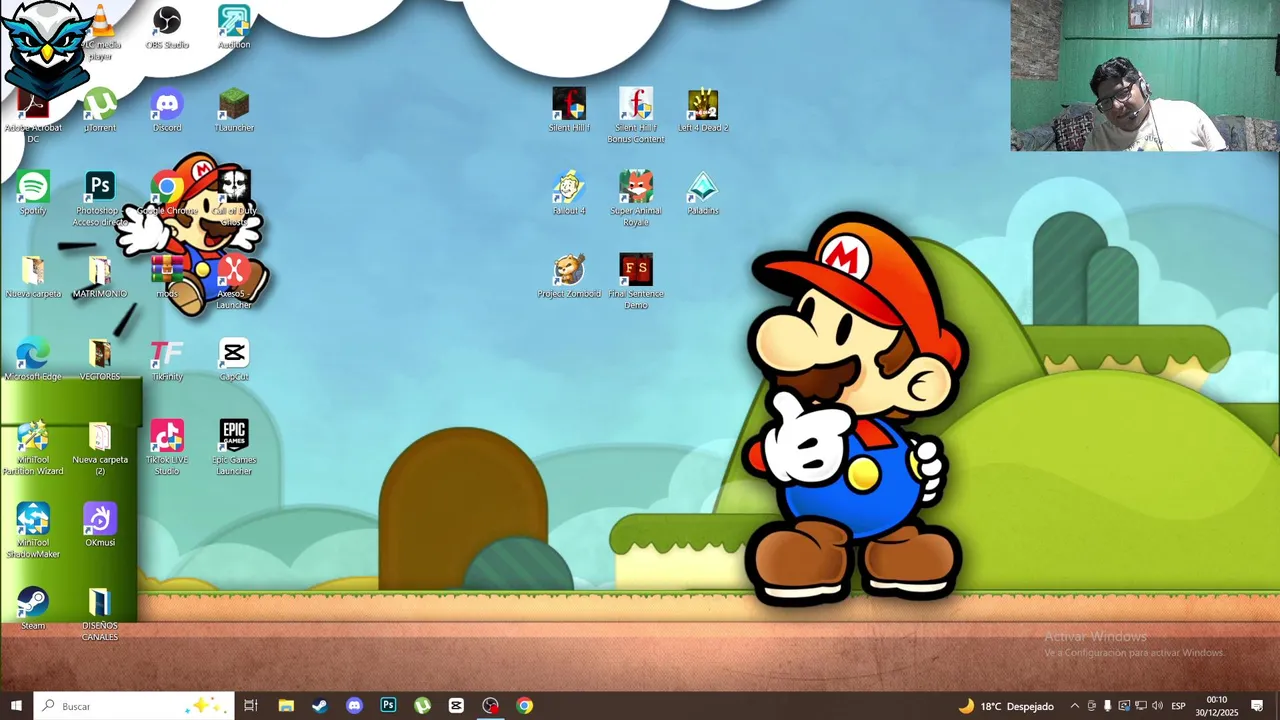Select the Nueva carpeta folder
The height and width of the screenshot is (720, 1280).
click(33, 276)
